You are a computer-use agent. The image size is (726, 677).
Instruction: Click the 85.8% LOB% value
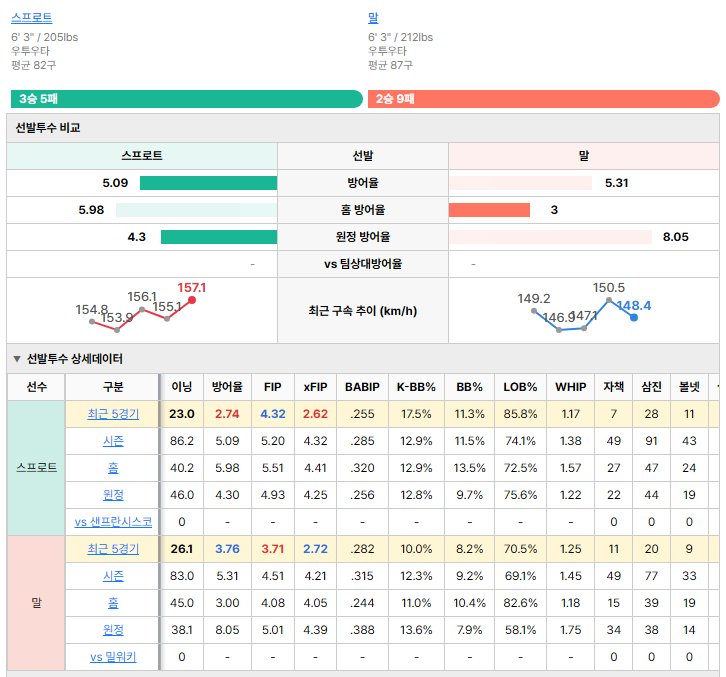click(520, 414)
